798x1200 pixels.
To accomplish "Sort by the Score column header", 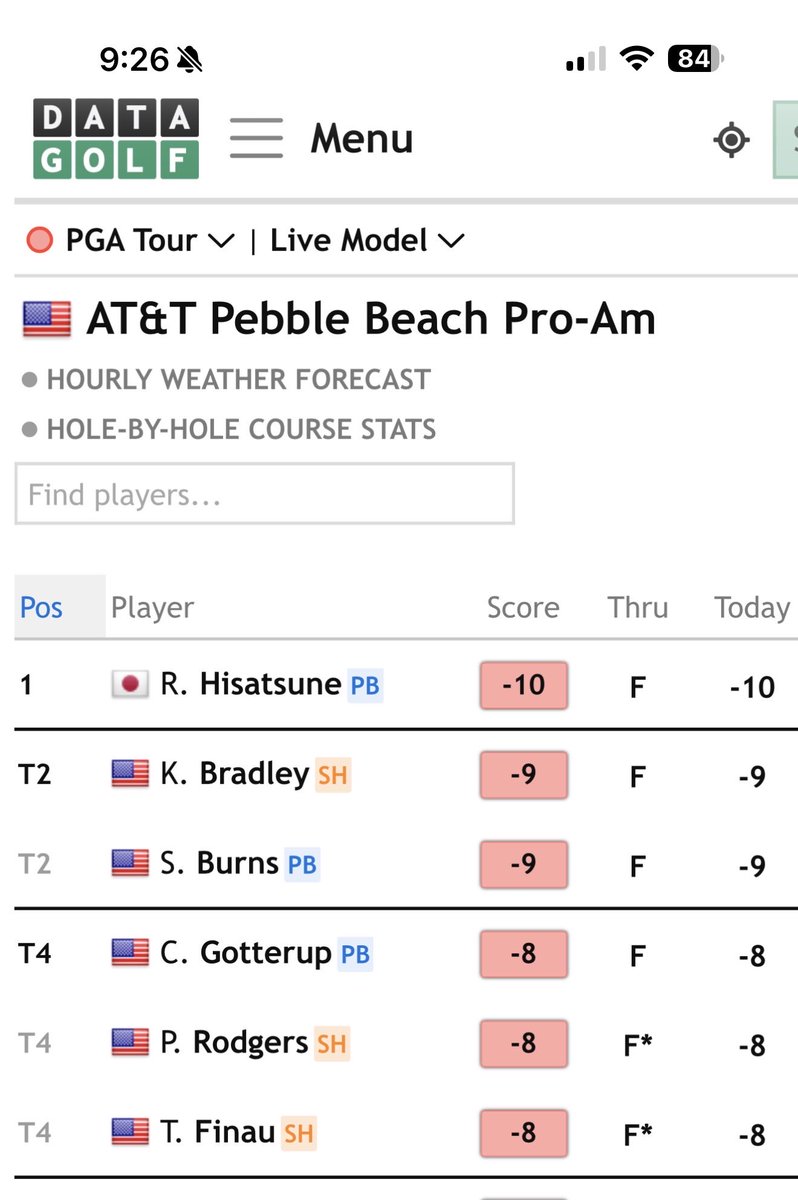I will [x=522, y=607].
